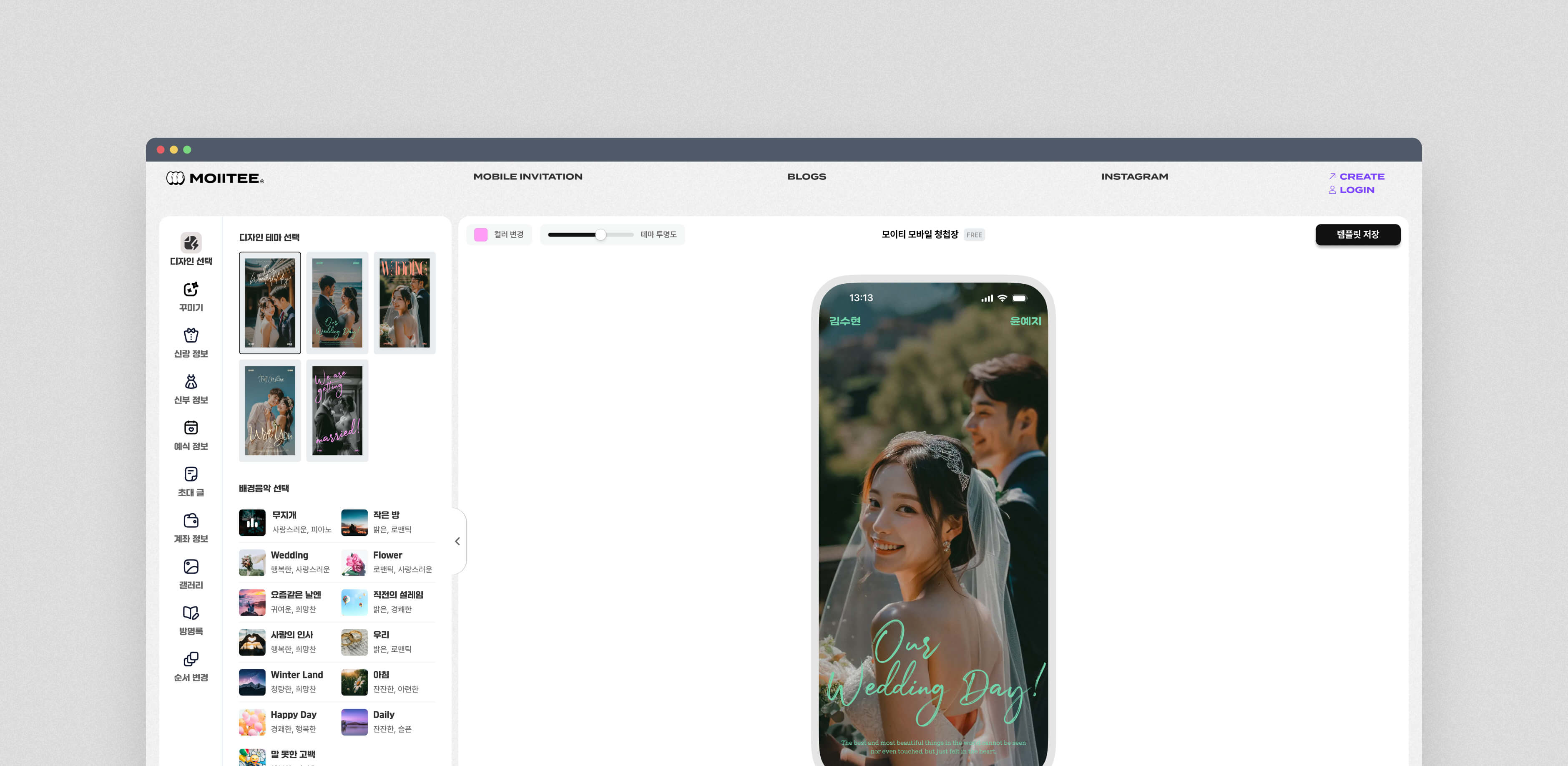Open the 디자인 선택 sidebar icon
Image resolution: width=1568 pixels, height=766 pixels.
coord(191,242)
